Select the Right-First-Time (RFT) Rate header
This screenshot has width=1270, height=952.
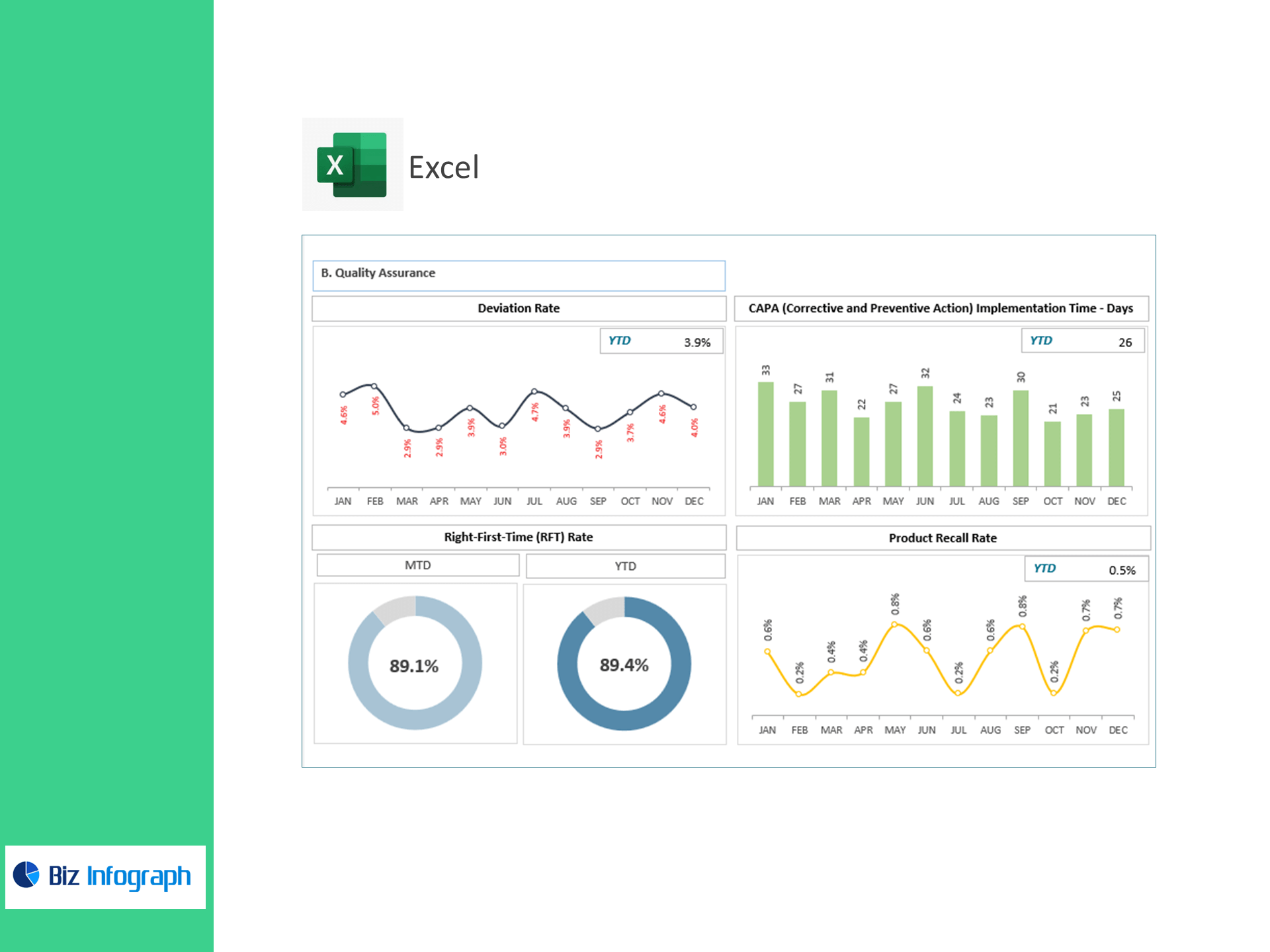pyautogui.click(x=519, y=537)
